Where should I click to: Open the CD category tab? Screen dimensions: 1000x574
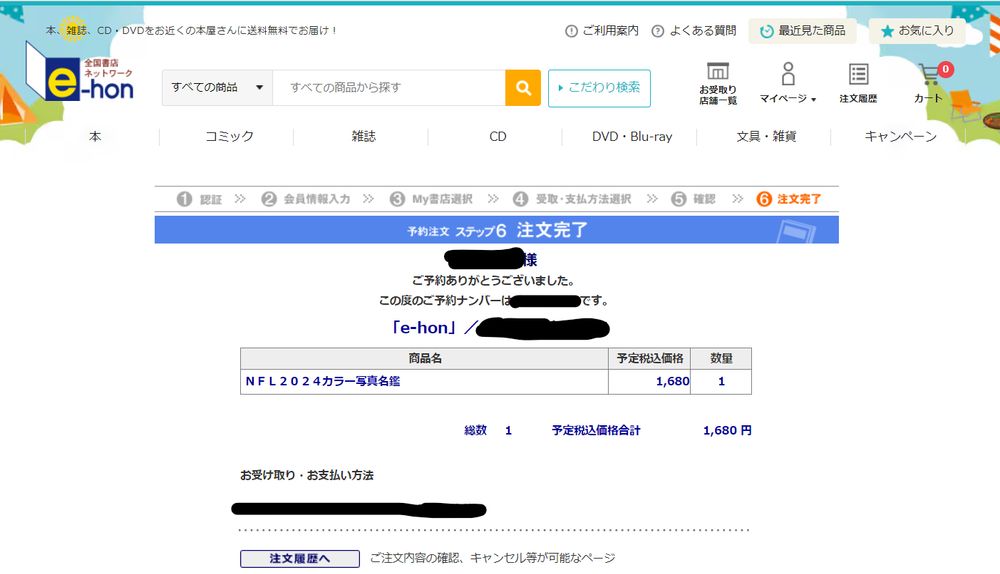[497, 136]
